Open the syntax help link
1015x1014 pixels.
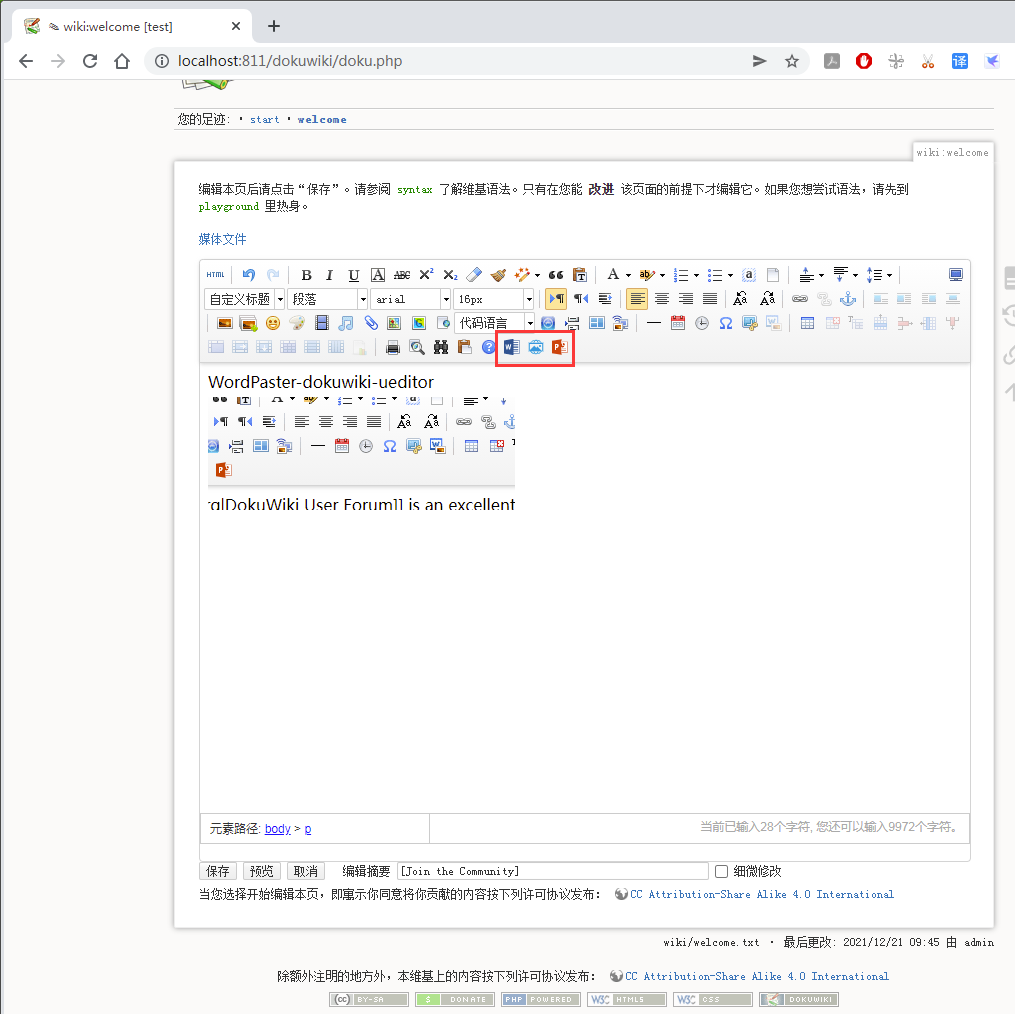(414, 189)
